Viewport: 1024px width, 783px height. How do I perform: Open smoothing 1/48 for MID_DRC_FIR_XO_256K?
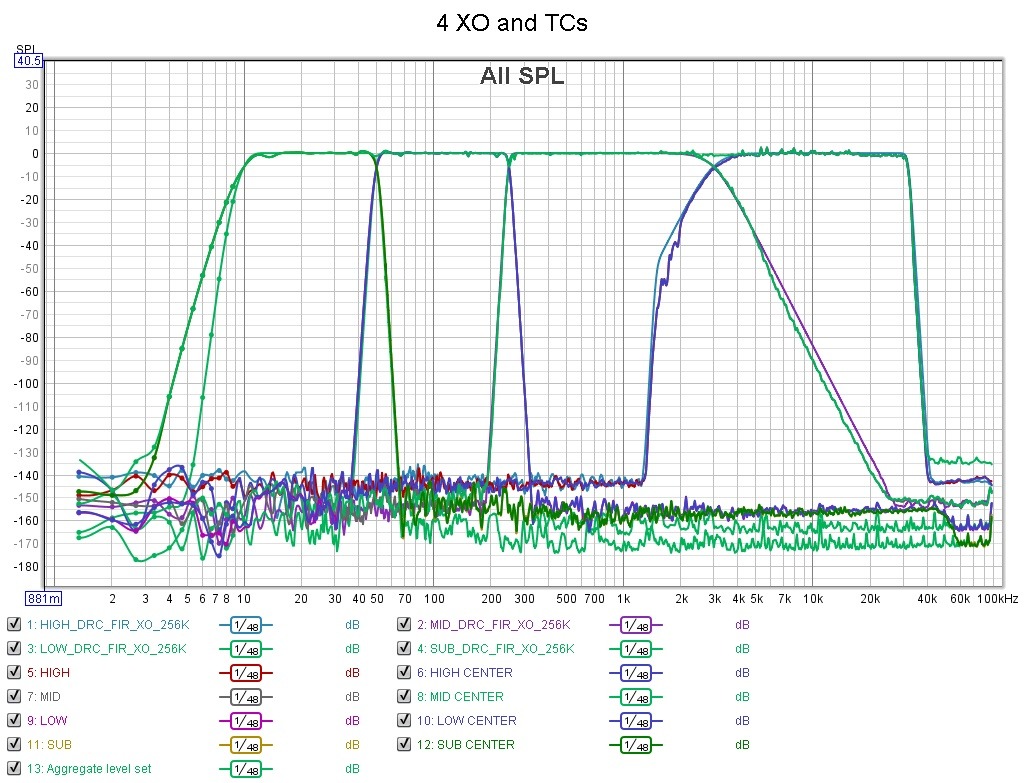pyautogui.click(x=636, y=625)
